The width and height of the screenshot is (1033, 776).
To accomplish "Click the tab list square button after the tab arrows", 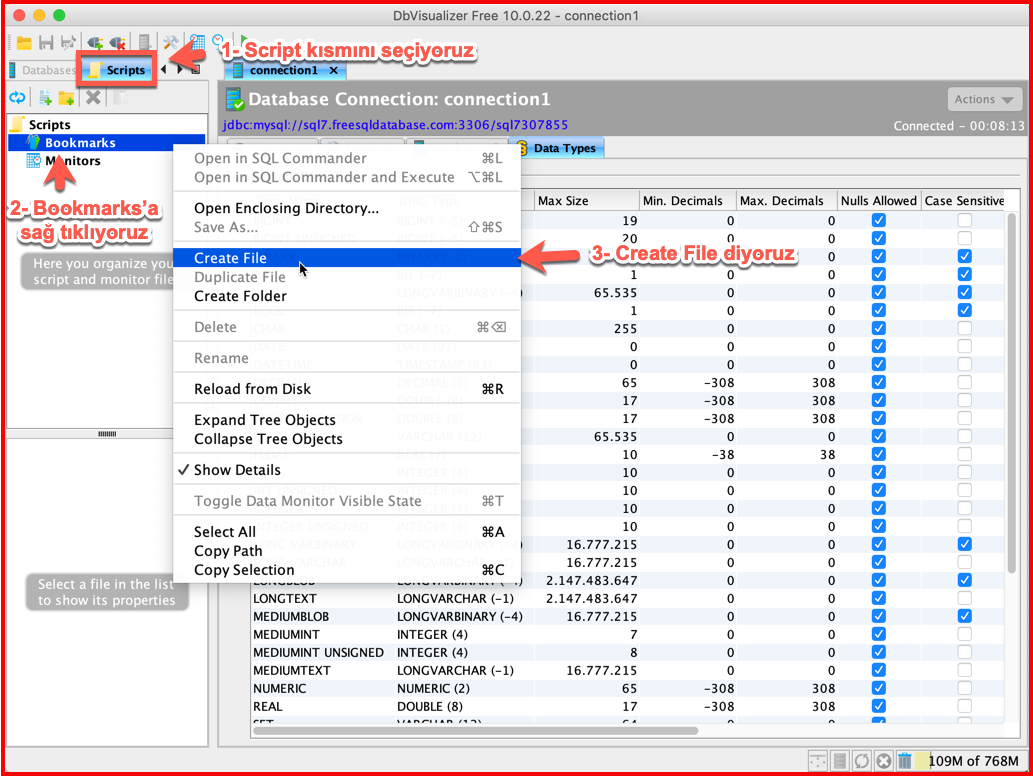I will click(x=196, y=69).
